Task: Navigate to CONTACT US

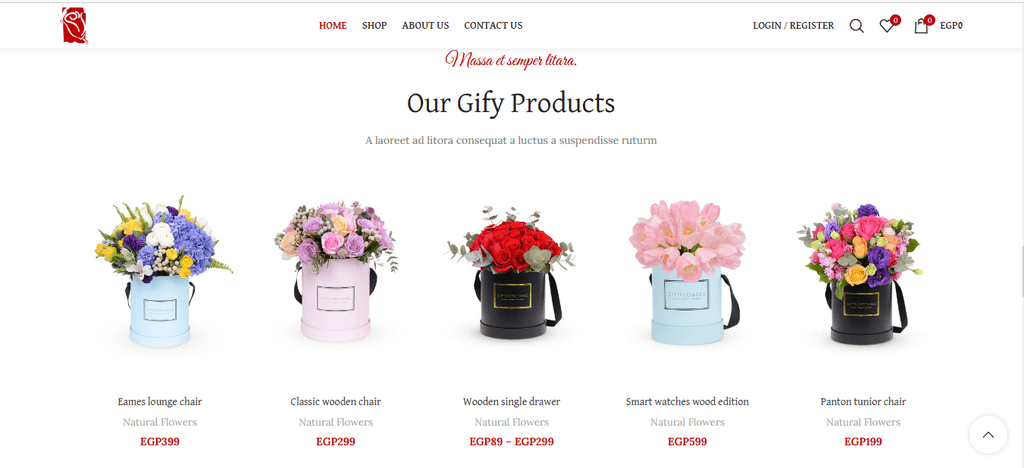Action: (493, 25)
